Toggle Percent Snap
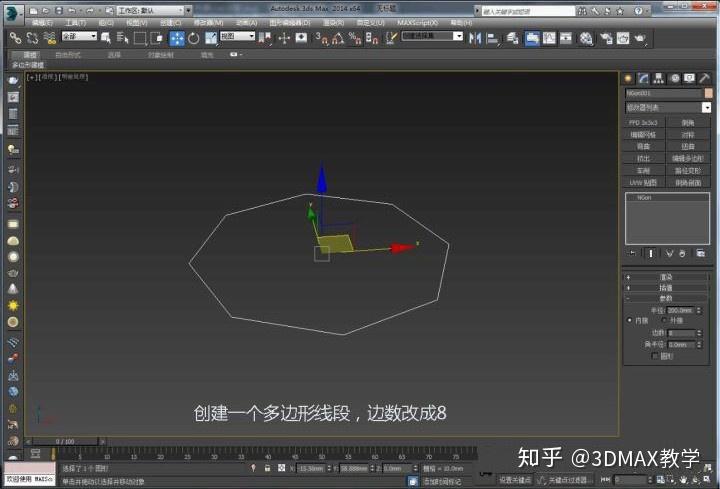This screenshot has width=720, height=489. point(354,38)
